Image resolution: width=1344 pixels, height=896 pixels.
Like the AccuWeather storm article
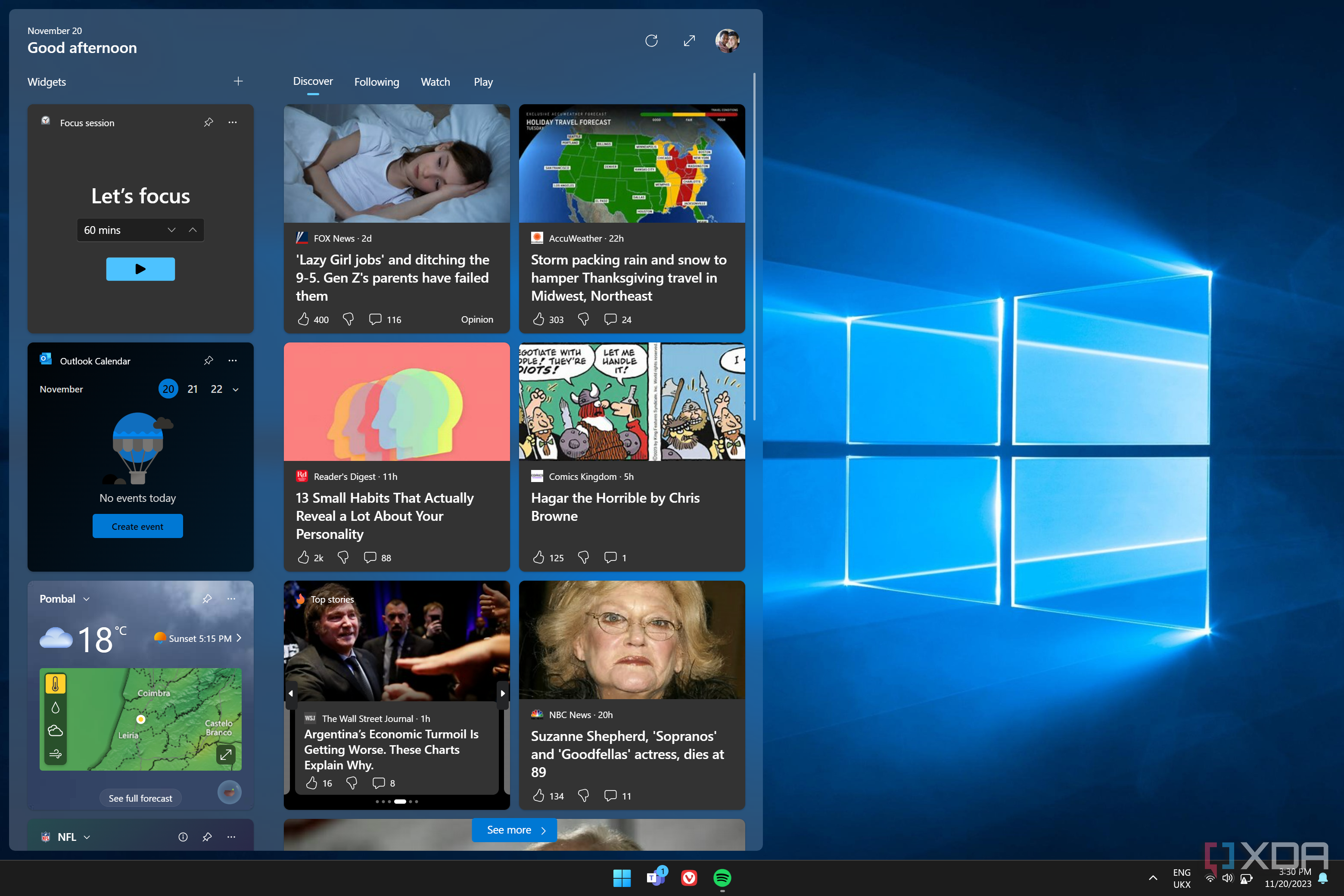click(x=539, y=319)
